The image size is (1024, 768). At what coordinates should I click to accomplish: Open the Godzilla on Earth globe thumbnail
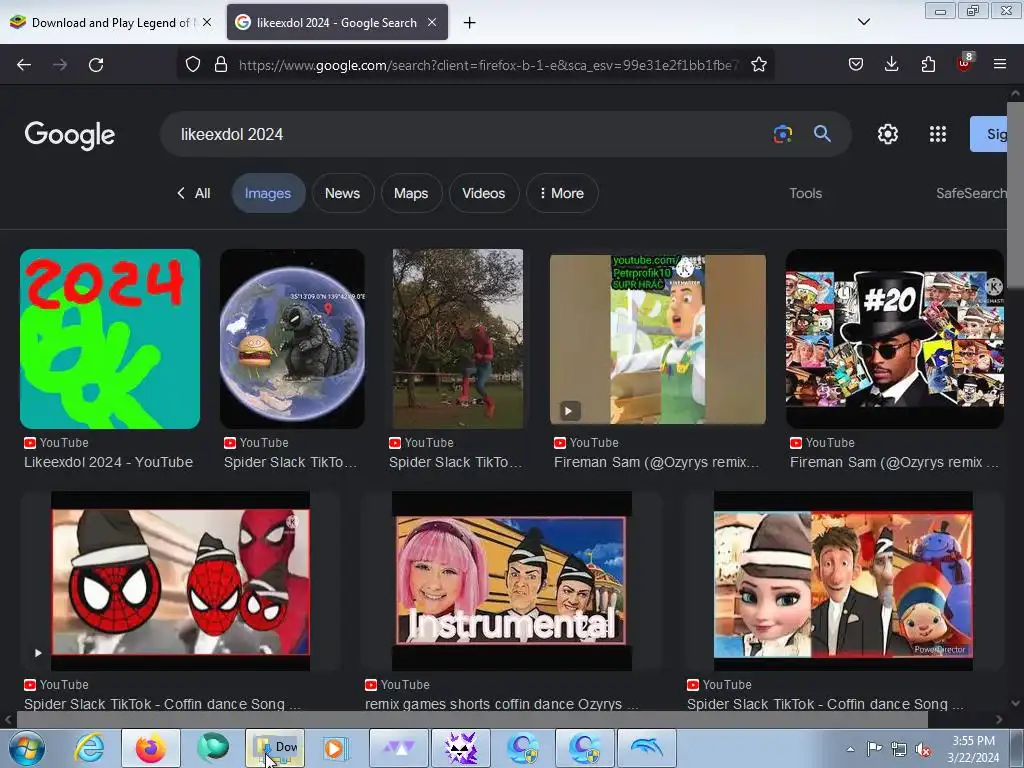tap(293, 338)
